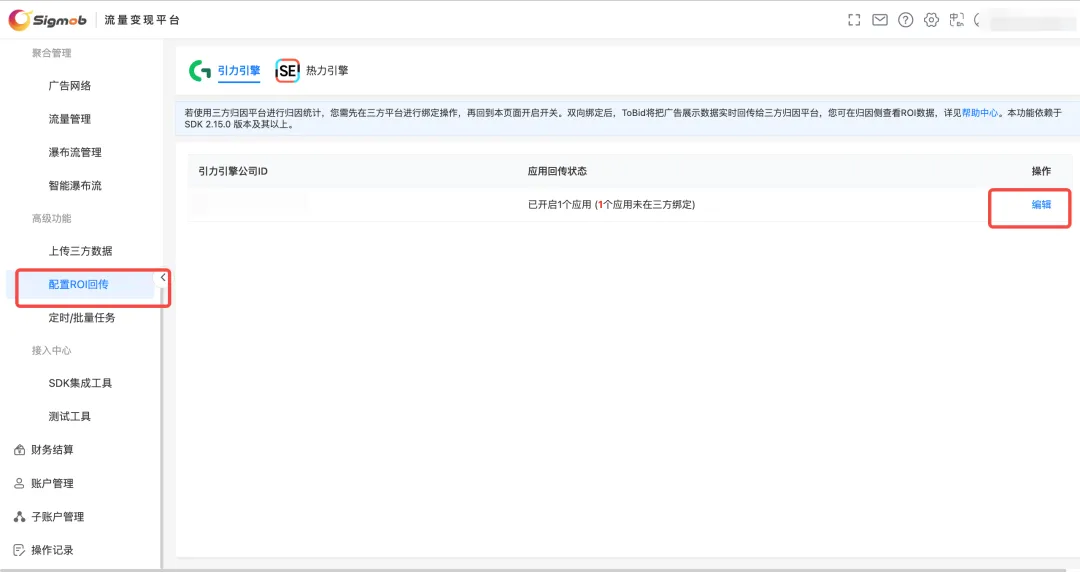This screenshot has width=1080, height=572.
Task: Open 上传三方数据 in the sidebar
Action: [x=80, y=251]
